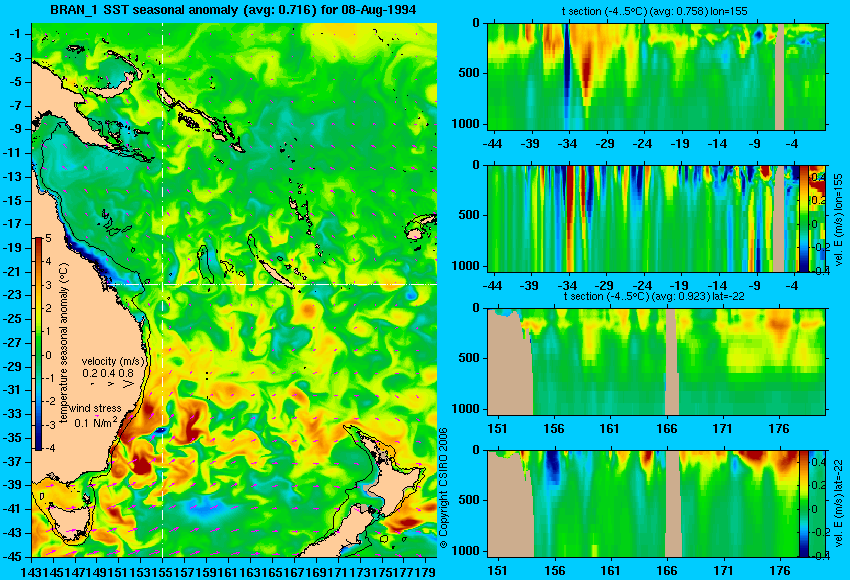
Task: Click the 0.4 label on lat=-22 velocity color bar
Action: [817, 462]
